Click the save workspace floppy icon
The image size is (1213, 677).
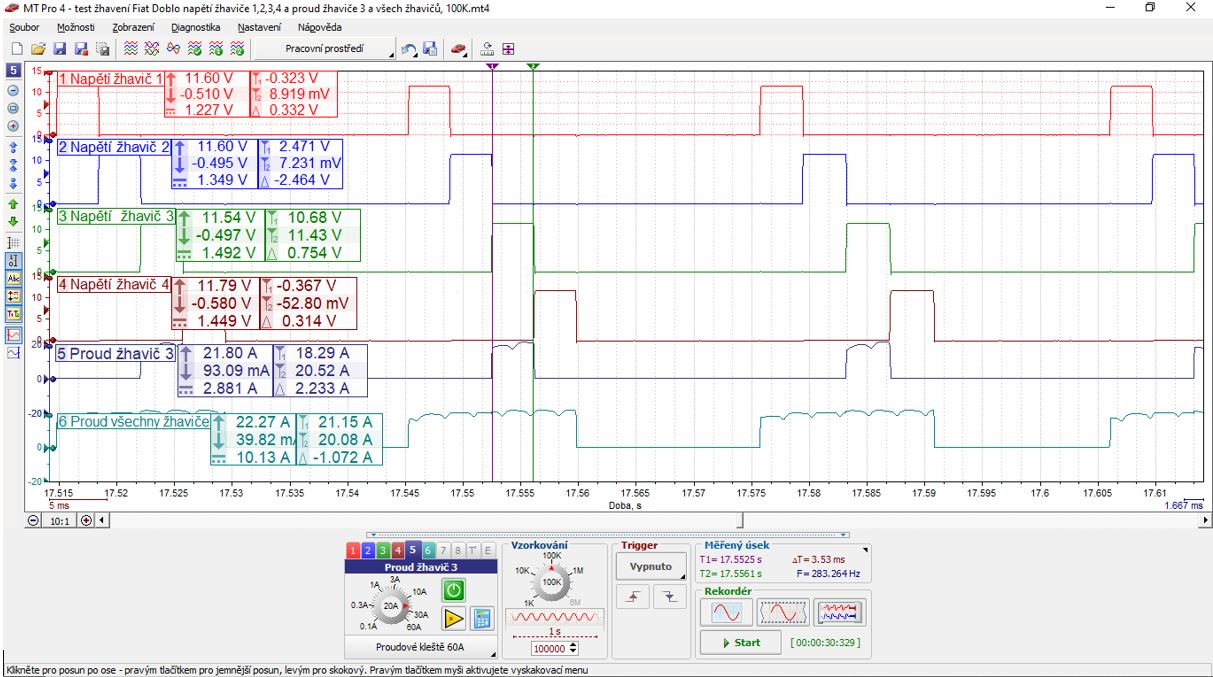click(x=430, y=49)
